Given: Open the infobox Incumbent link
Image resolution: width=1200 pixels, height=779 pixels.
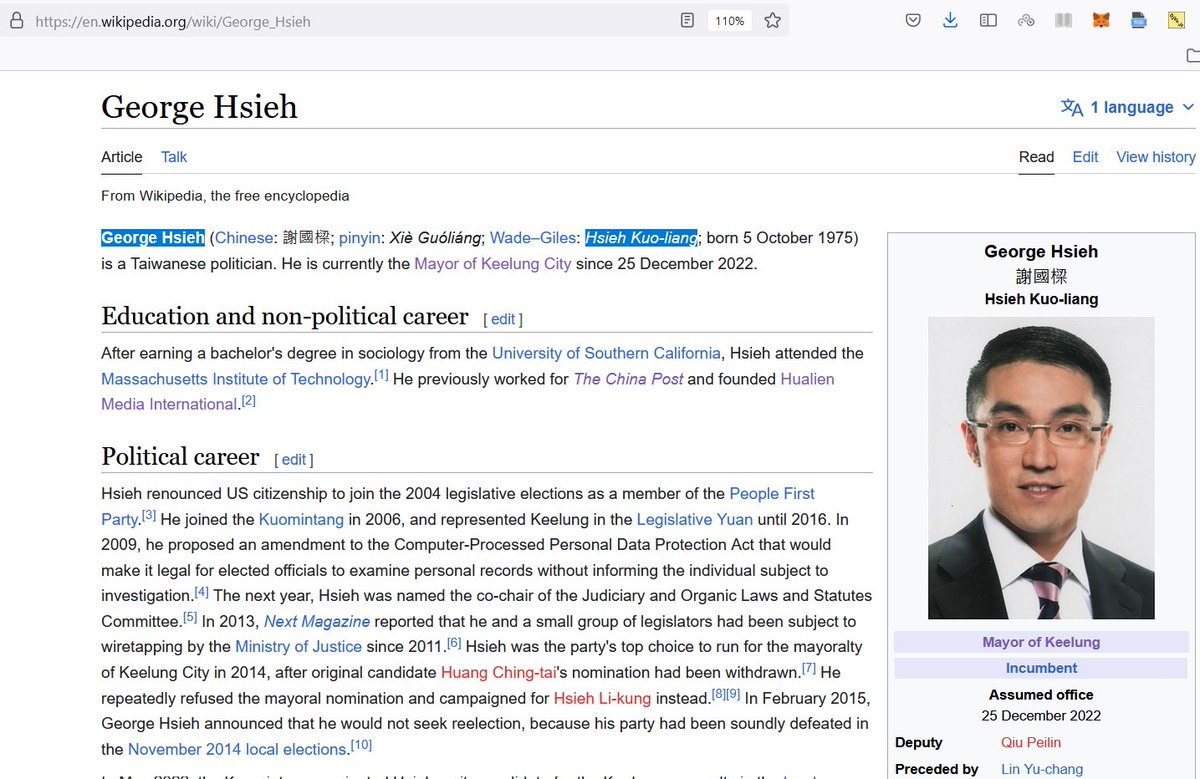Looking at the screenshot, I should 1041,668.
